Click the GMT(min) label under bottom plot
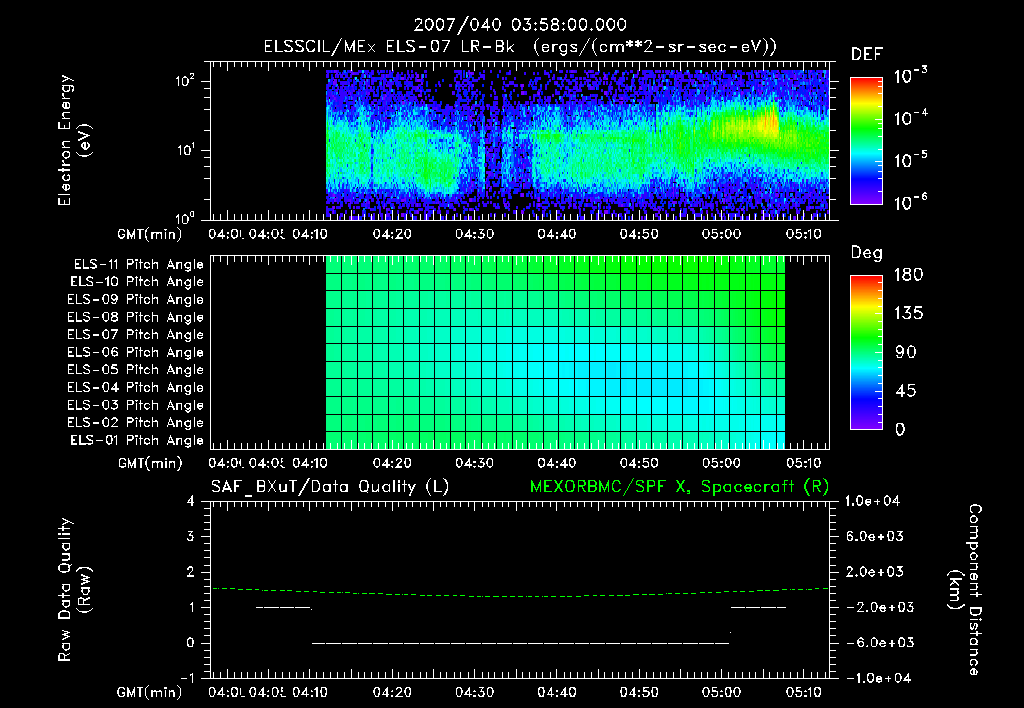This screenshot has width=1024, height=708. [150, 692]
